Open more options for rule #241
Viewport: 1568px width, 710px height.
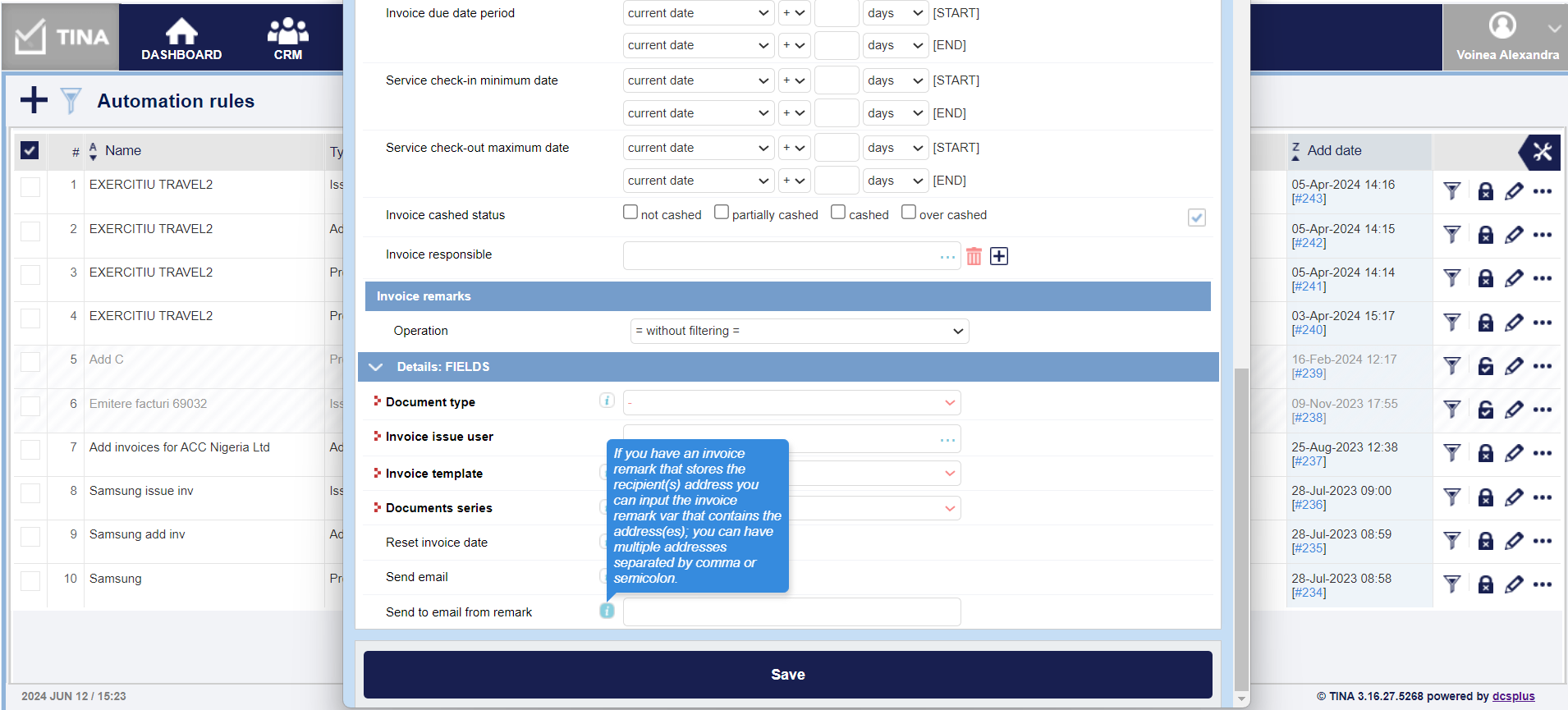click(1543, 279)
